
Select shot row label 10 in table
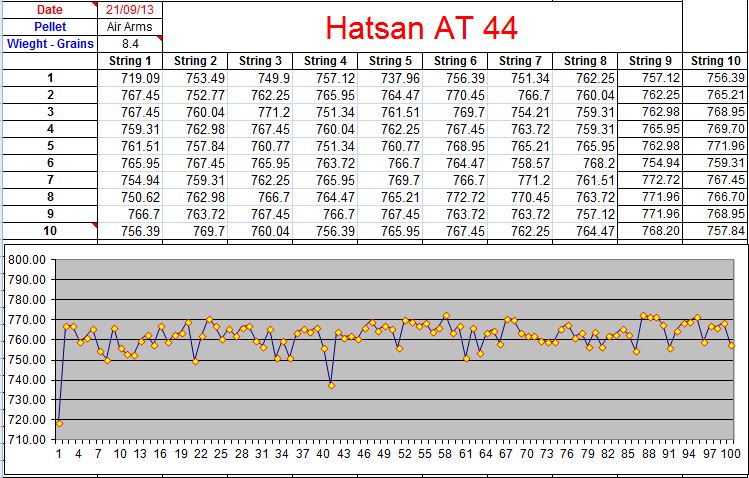[x=50, y=231]
